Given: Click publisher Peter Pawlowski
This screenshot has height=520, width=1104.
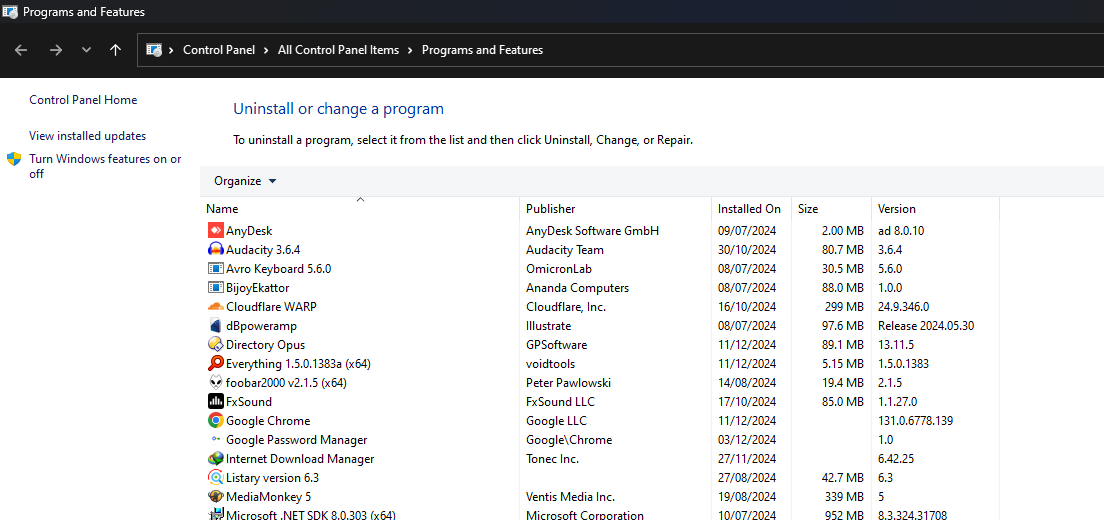Looking at the screenshot, I should tap(568, 383).
